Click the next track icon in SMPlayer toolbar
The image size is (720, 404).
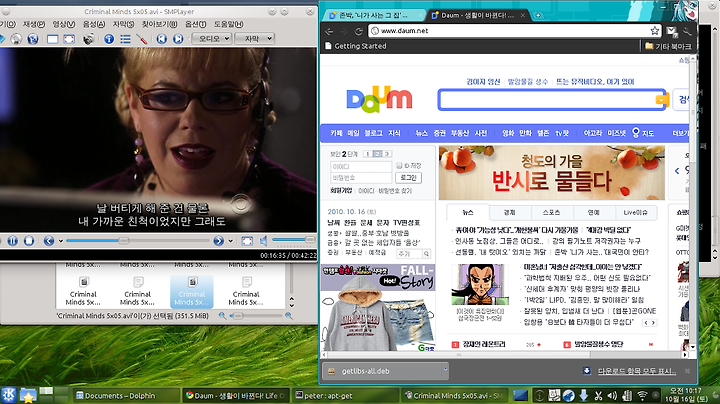pyautogui.click(x=178, y=39)
